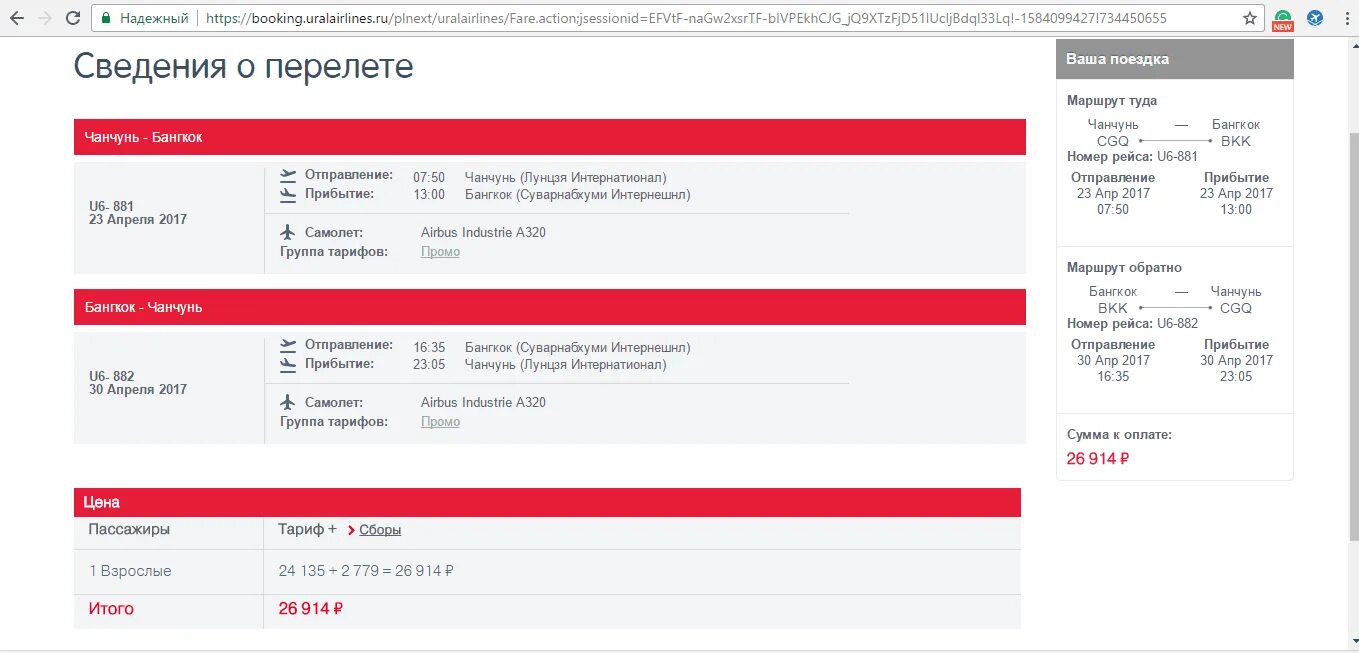Open the green extension icon marked NEW
Image resolution: width=1359 pixels, height=653 pixels.
[1283, 19]
